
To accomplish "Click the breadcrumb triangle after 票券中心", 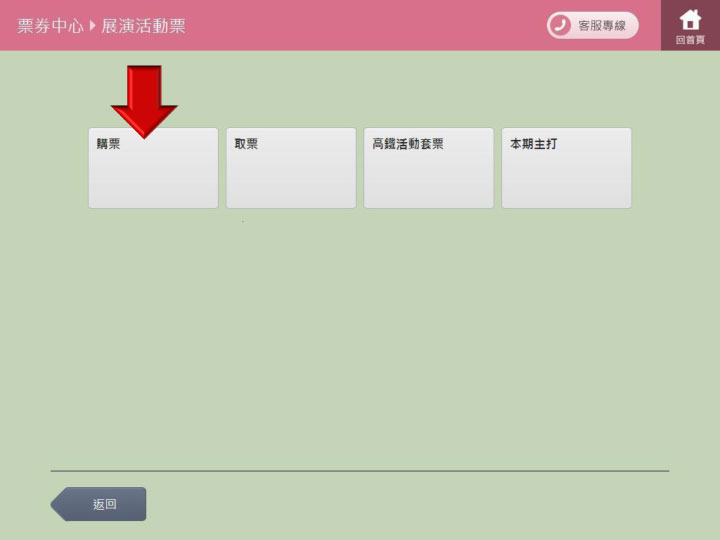I will click(93, 26).
